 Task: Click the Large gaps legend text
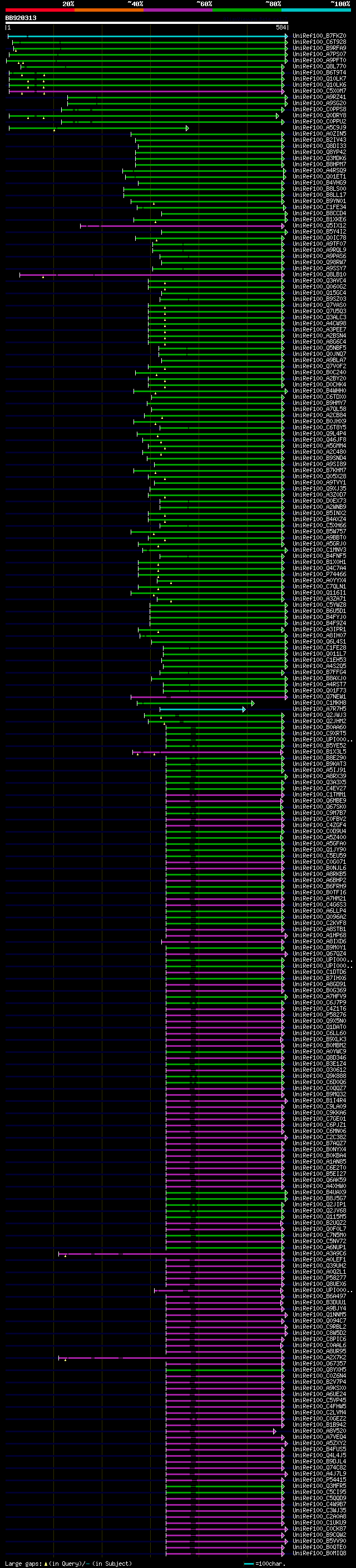(23, 1563)
